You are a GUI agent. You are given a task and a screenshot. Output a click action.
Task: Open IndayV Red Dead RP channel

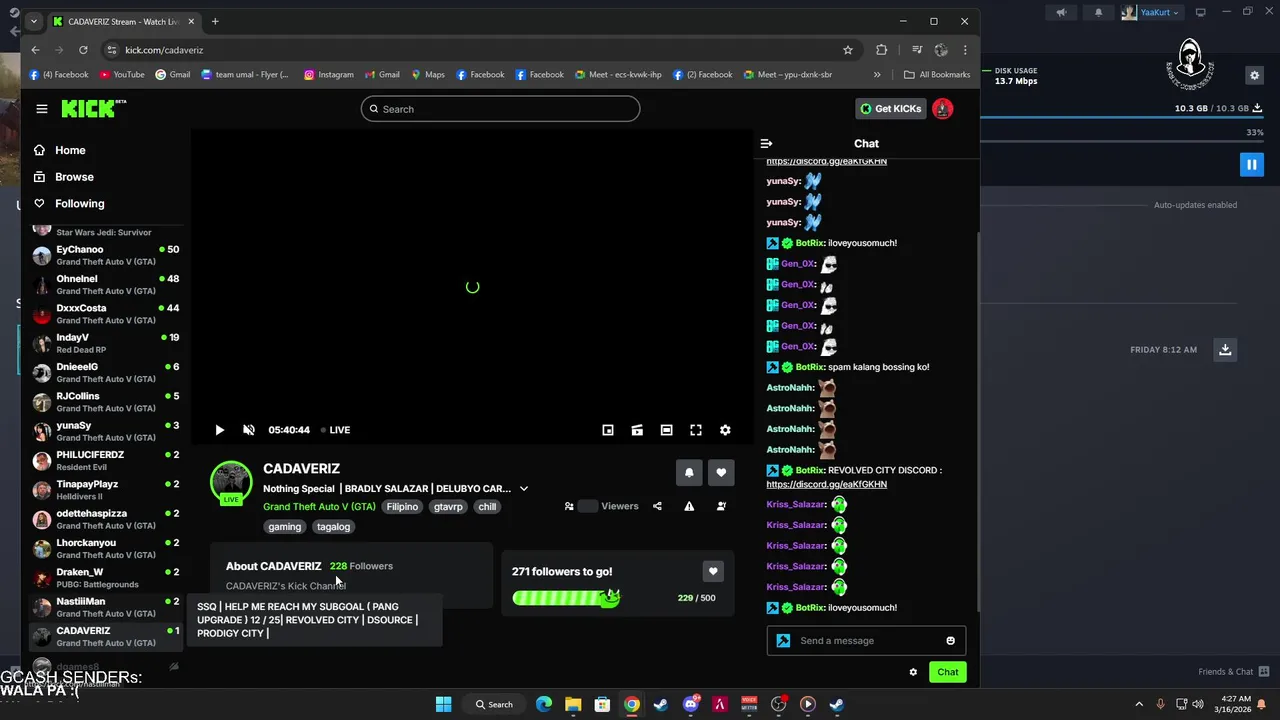[x=105, y=344]
